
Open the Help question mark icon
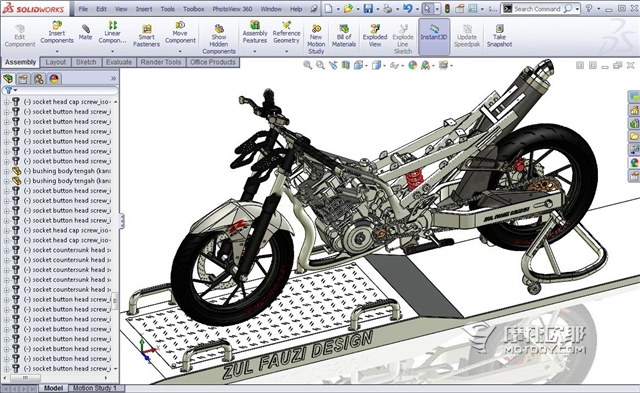click(589, 9)
